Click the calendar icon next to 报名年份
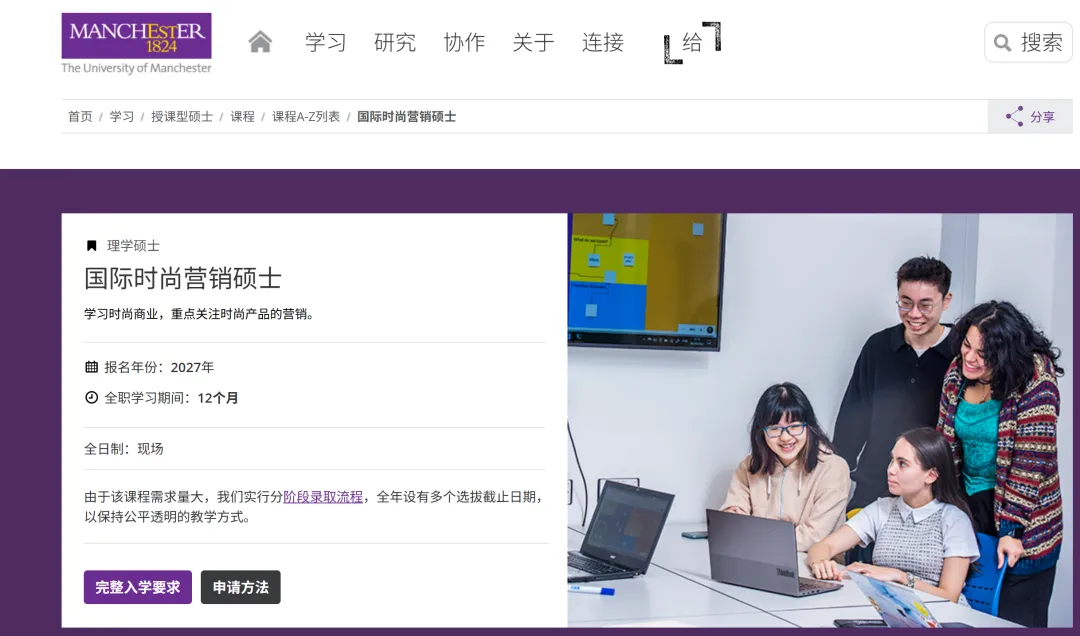Screen dimensions: 1080x636 tap(92, 367)
